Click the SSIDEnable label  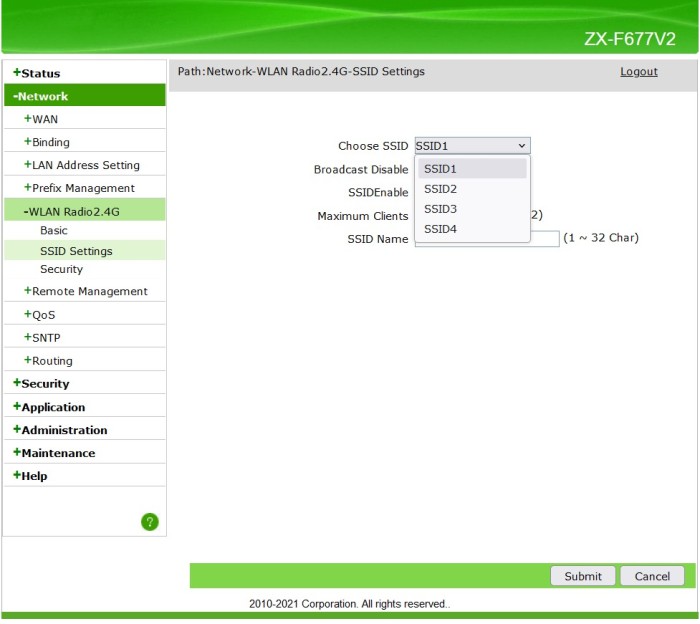click(x=378, y=192)
